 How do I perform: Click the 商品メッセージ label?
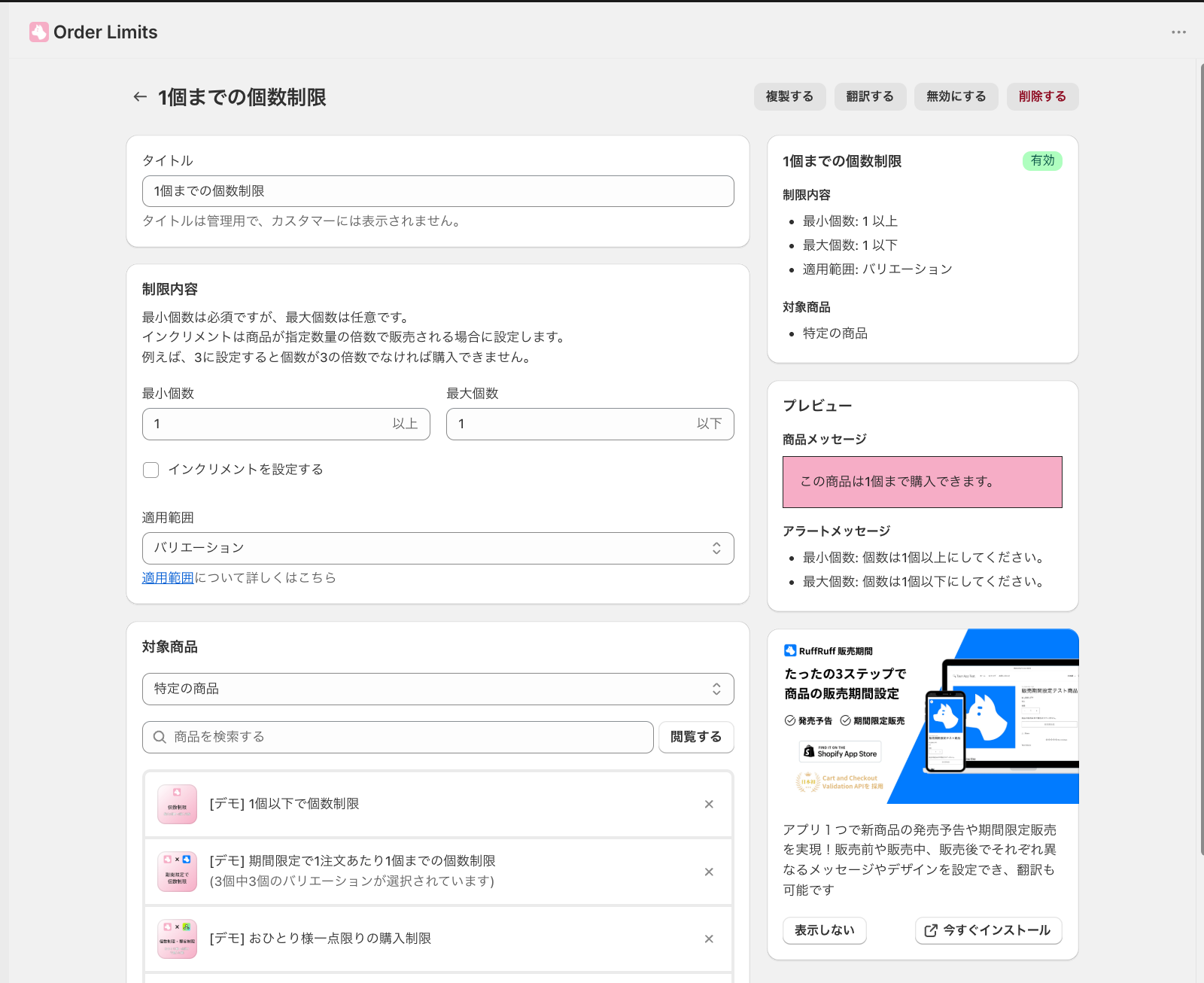pos(825,440)
